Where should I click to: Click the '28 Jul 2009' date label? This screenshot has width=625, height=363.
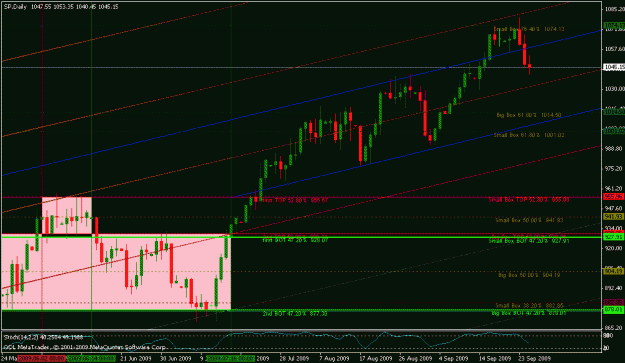[x=295, y=359]
